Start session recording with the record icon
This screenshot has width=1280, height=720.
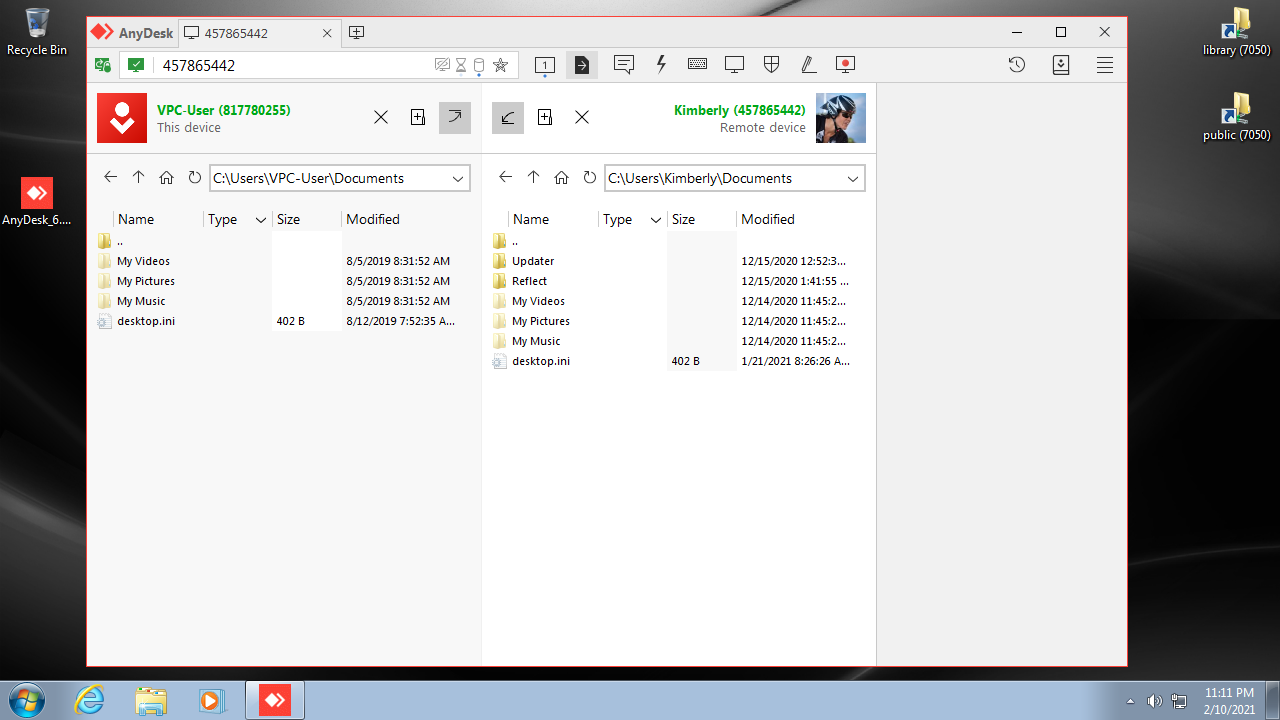(x=845, y=65)
